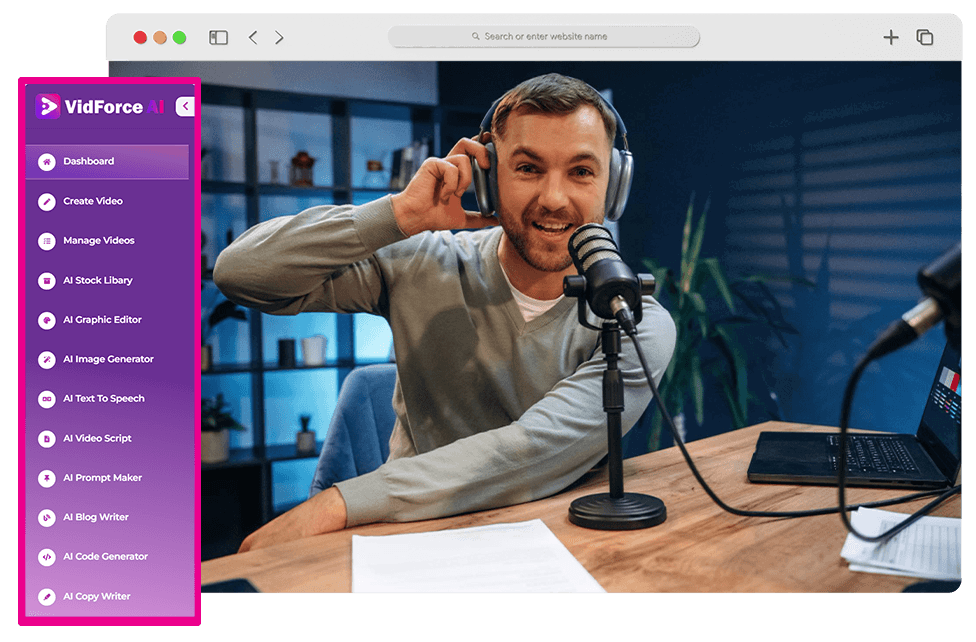Click the AI Stock Libary icon
The height and width of the screenshot is (642, 976).
click(x=46, y=281)
